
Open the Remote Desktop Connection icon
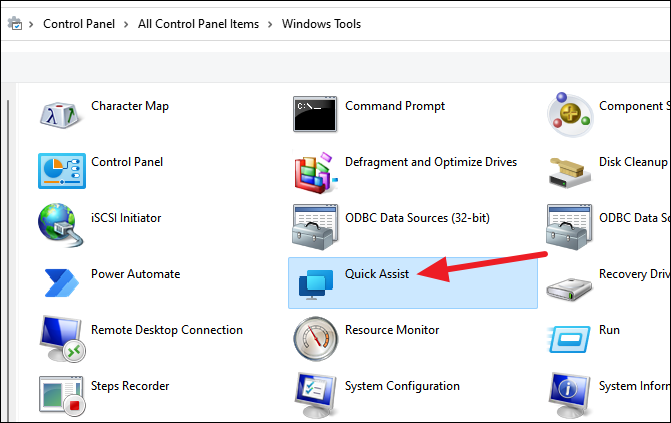tap(62, 339)
